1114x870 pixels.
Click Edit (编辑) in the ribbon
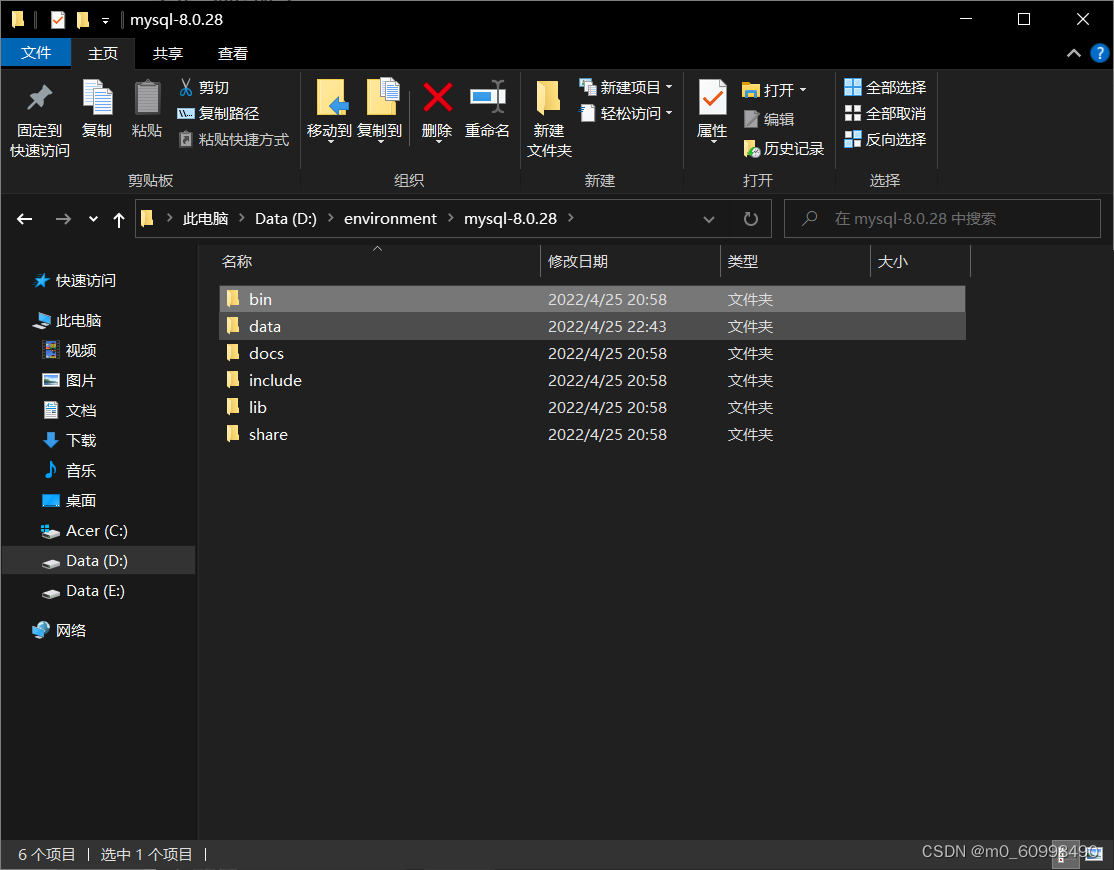point(768,119)
